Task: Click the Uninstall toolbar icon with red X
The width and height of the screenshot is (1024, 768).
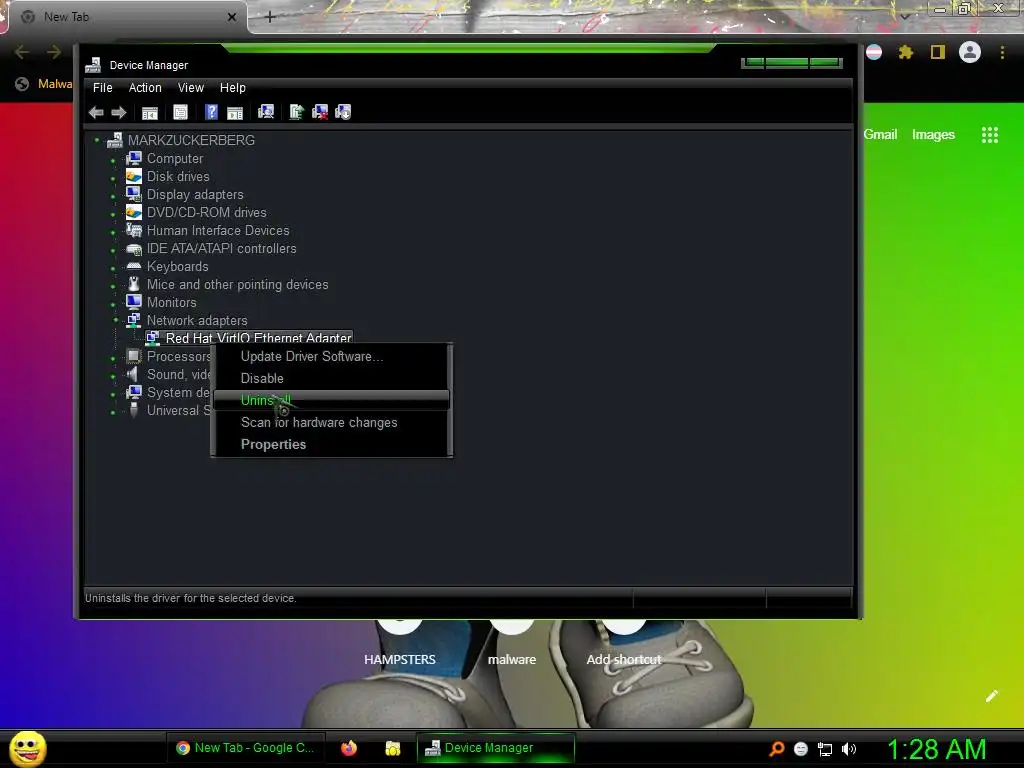Action: pyautogui.click(x=320, y=112)
